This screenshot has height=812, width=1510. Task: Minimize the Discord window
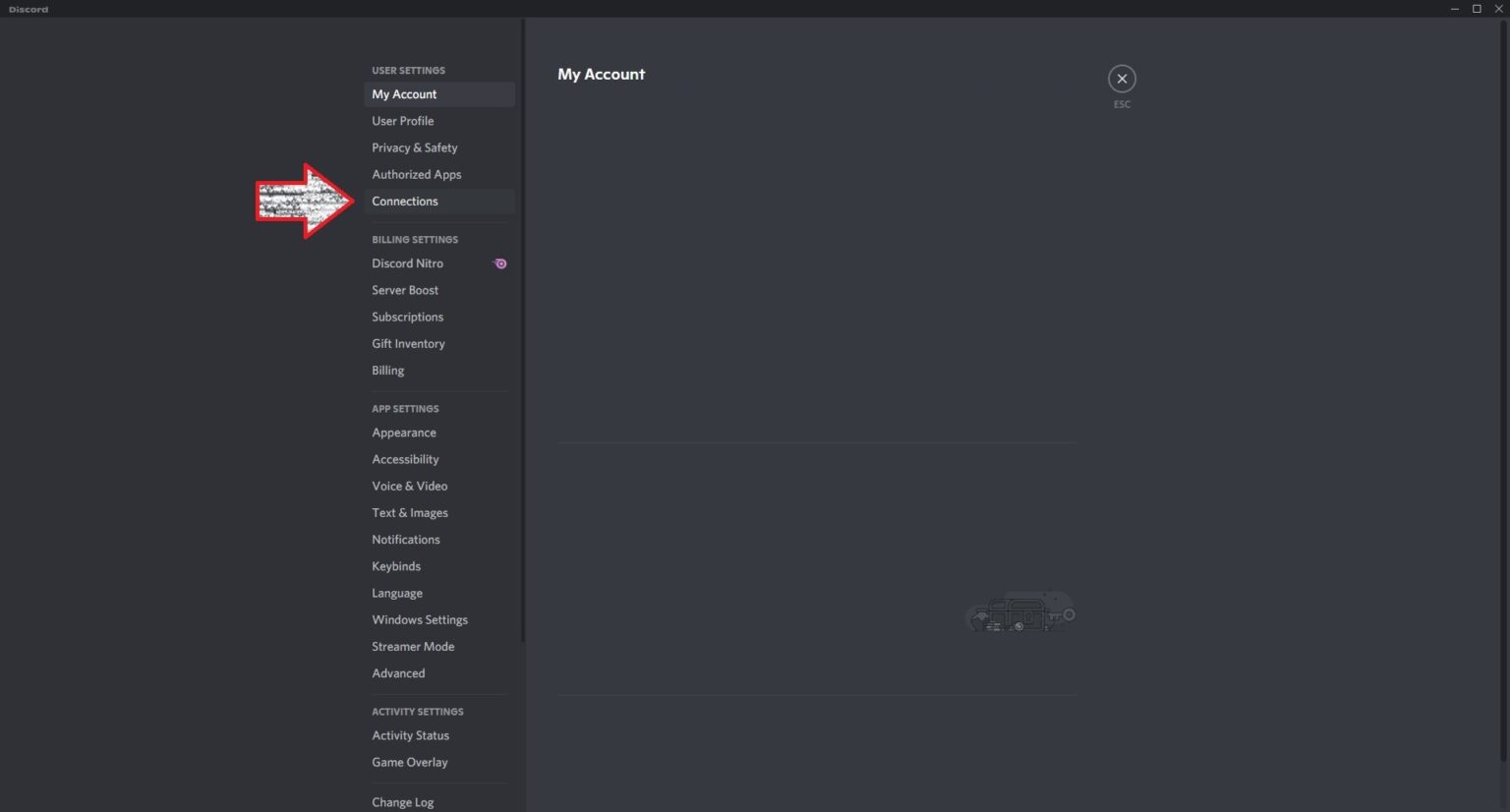[1454, 9]
